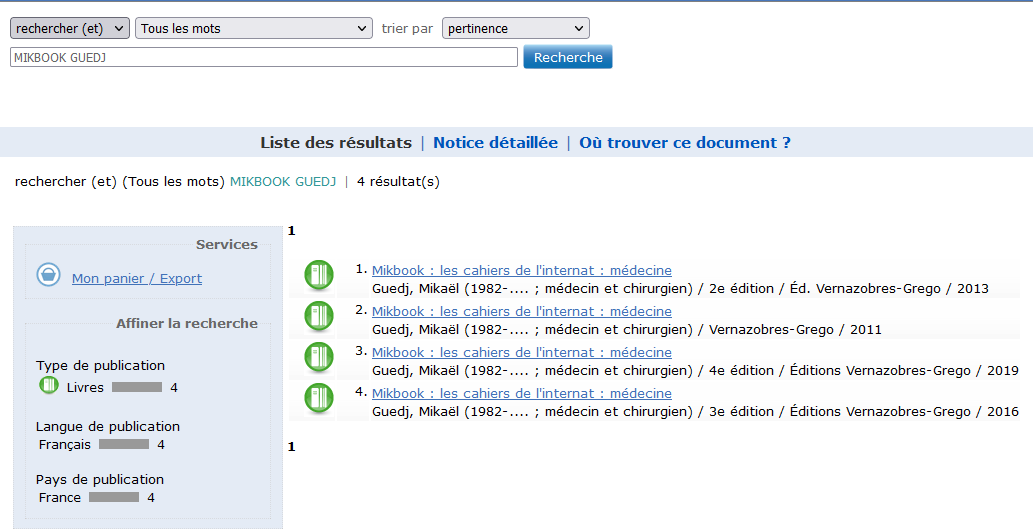Open the Mon panier / Export link
Viewport: 1033px width, 529px height.
[137, 279]
